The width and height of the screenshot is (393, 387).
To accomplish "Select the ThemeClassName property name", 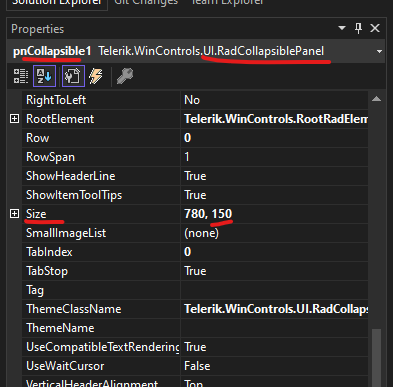I will click(73, 309).
